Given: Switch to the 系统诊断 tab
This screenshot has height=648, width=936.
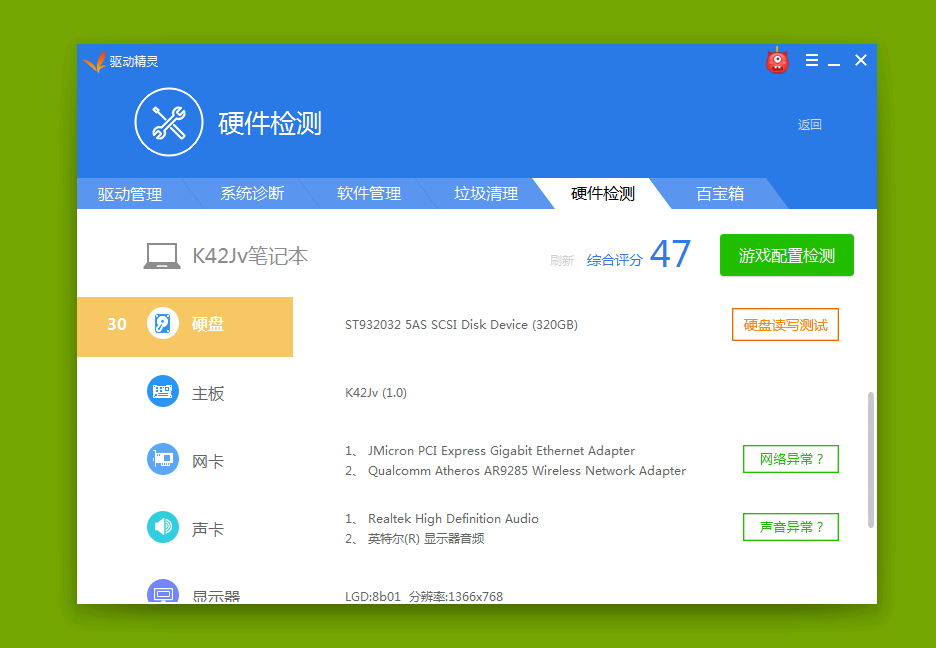Looking at the screenshot, I should (x=252, y=194).
